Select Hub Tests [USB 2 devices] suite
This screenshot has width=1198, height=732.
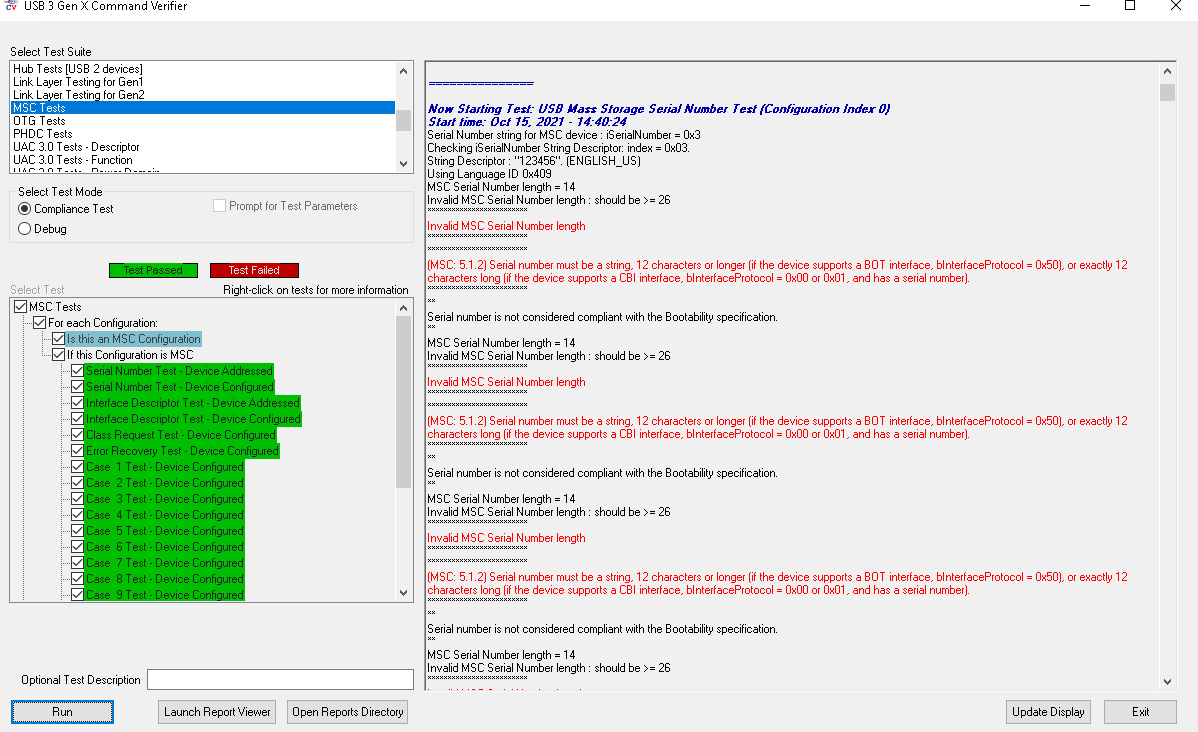[78, 69]
